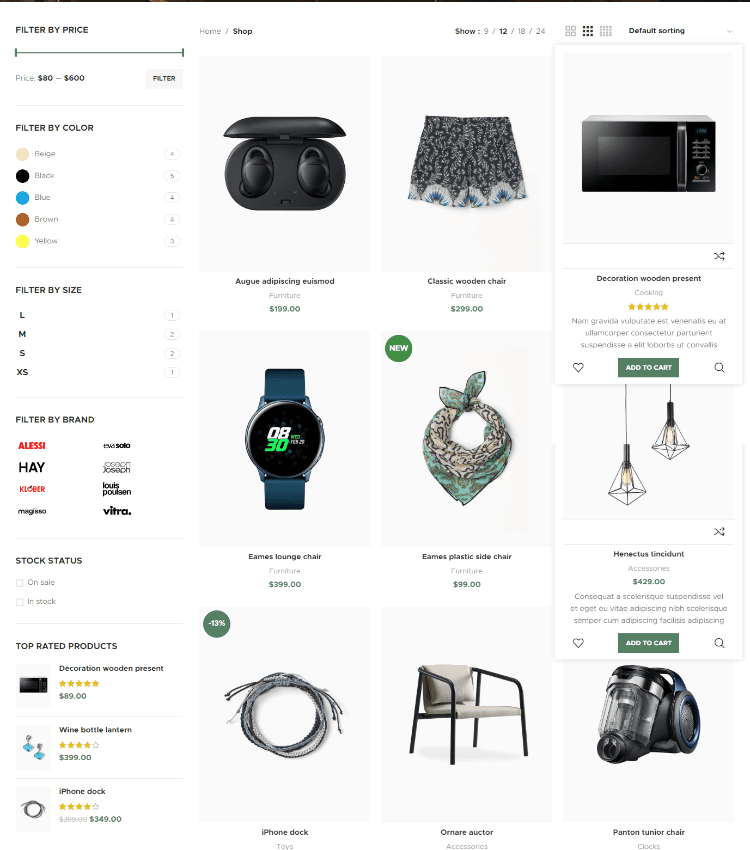Screen dimensions: 750x850
Task: Add Henectus tincidunt to wishlist
Action: click(x=578, y=643)
